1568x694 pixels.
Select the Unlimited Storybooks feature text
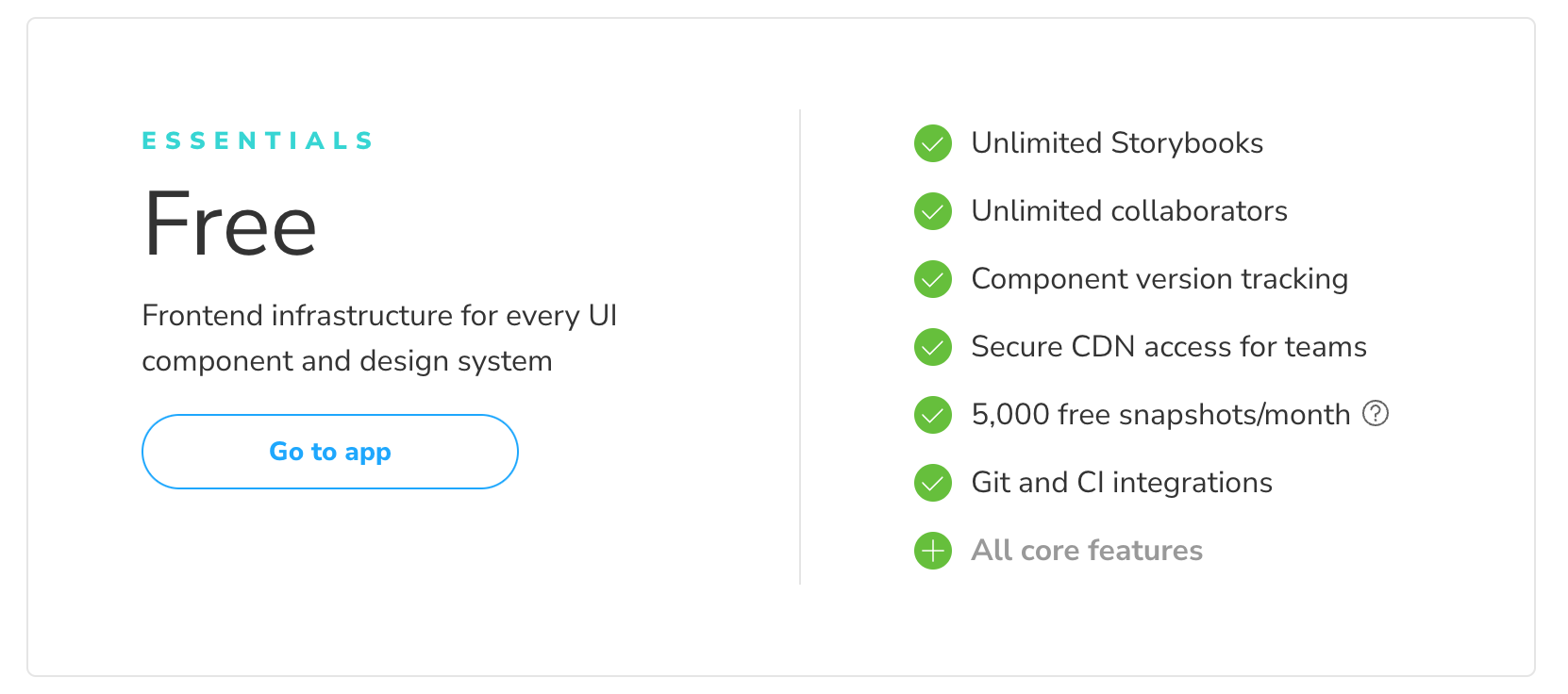pyautogui.click(x=1117, y=143)
